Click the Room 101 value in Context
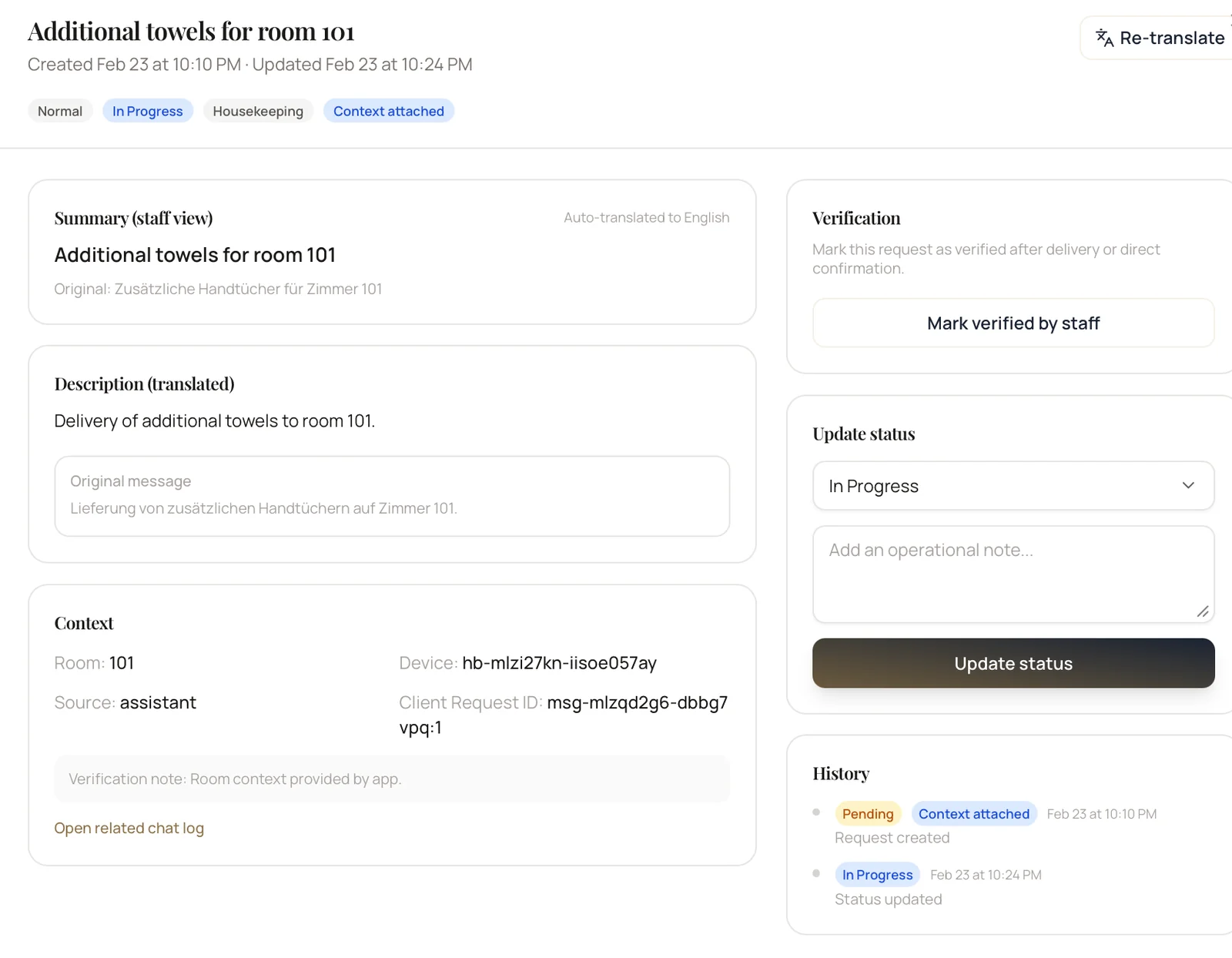1232x958 pixels. (122, 663)
